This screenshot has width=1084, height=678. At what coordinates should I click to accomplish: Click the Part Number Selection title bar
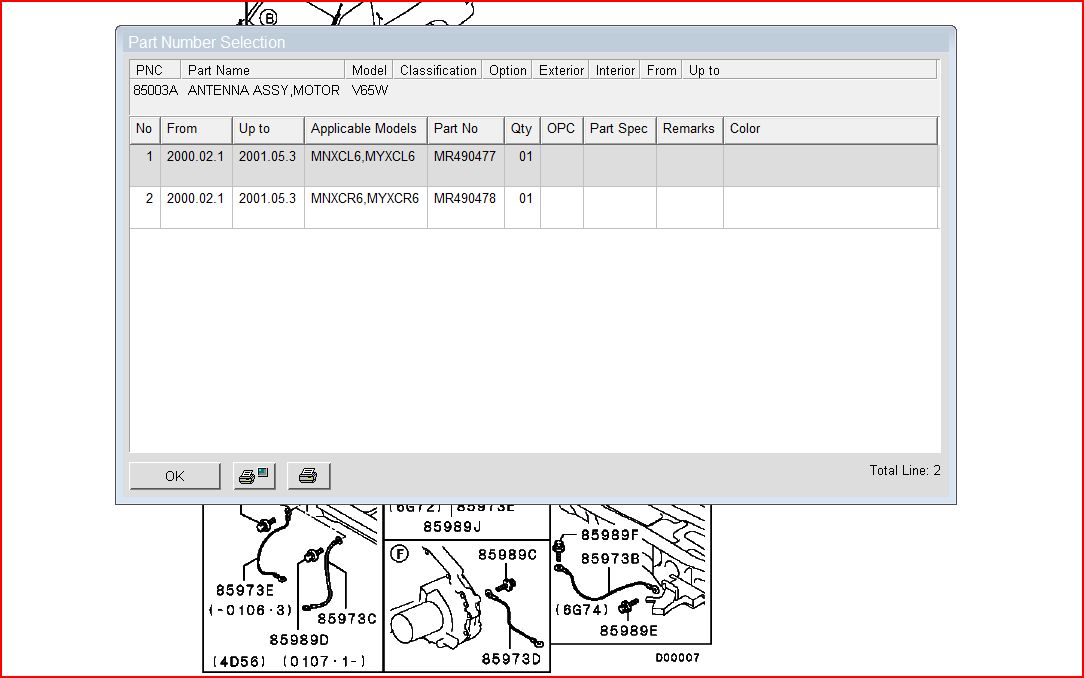coord(535,42)
